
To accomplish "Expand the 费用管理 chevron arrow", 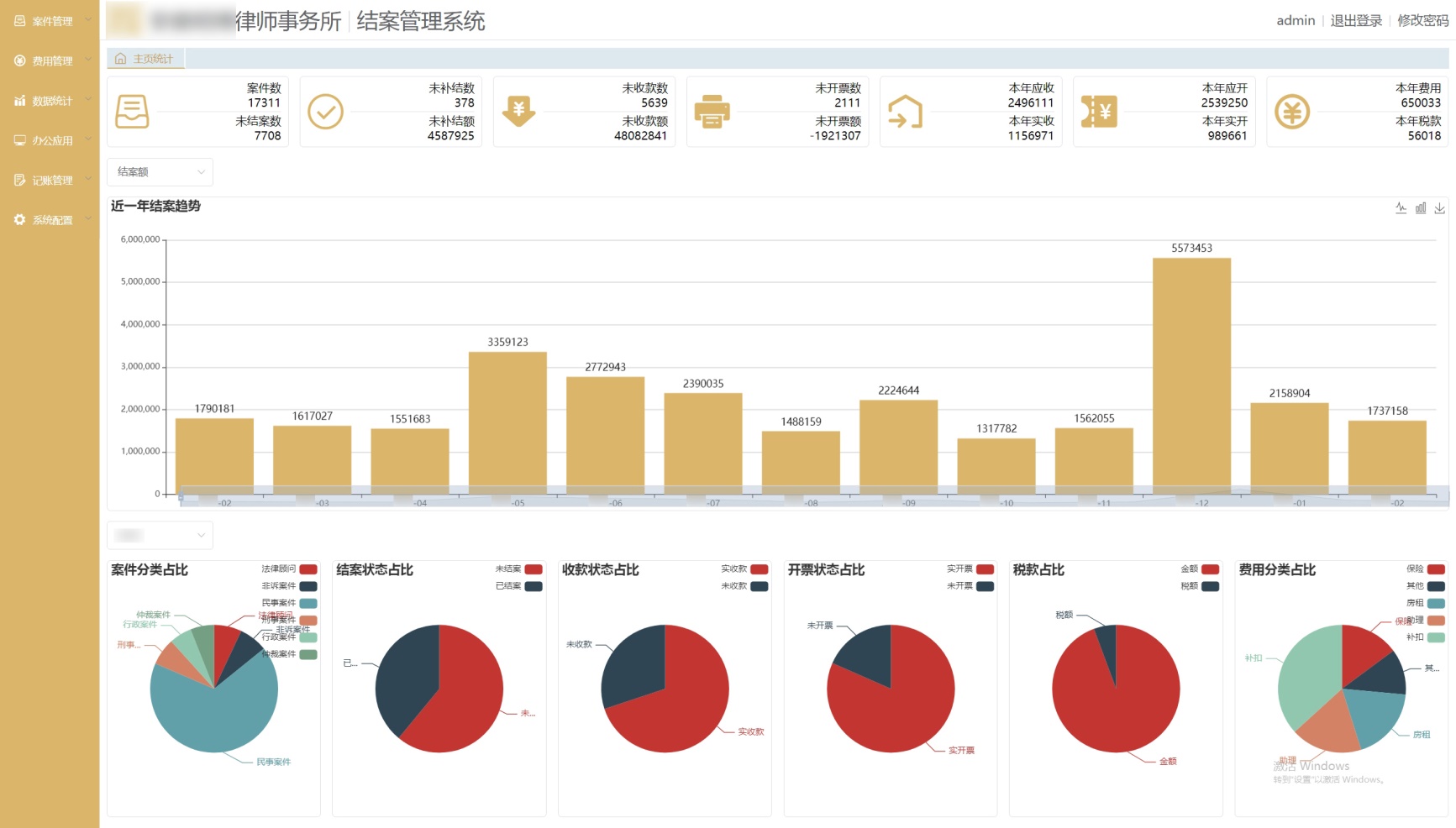I will 88,60.
